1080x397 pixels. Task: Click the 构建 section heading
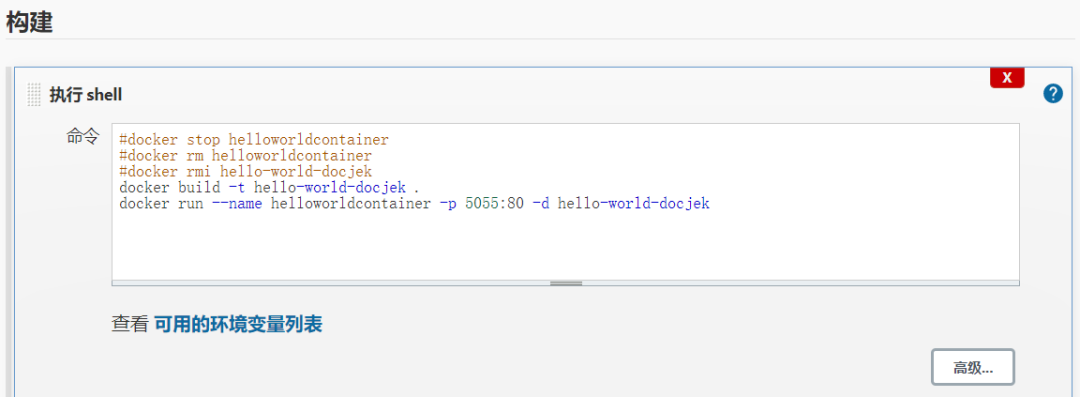(29, 23)
